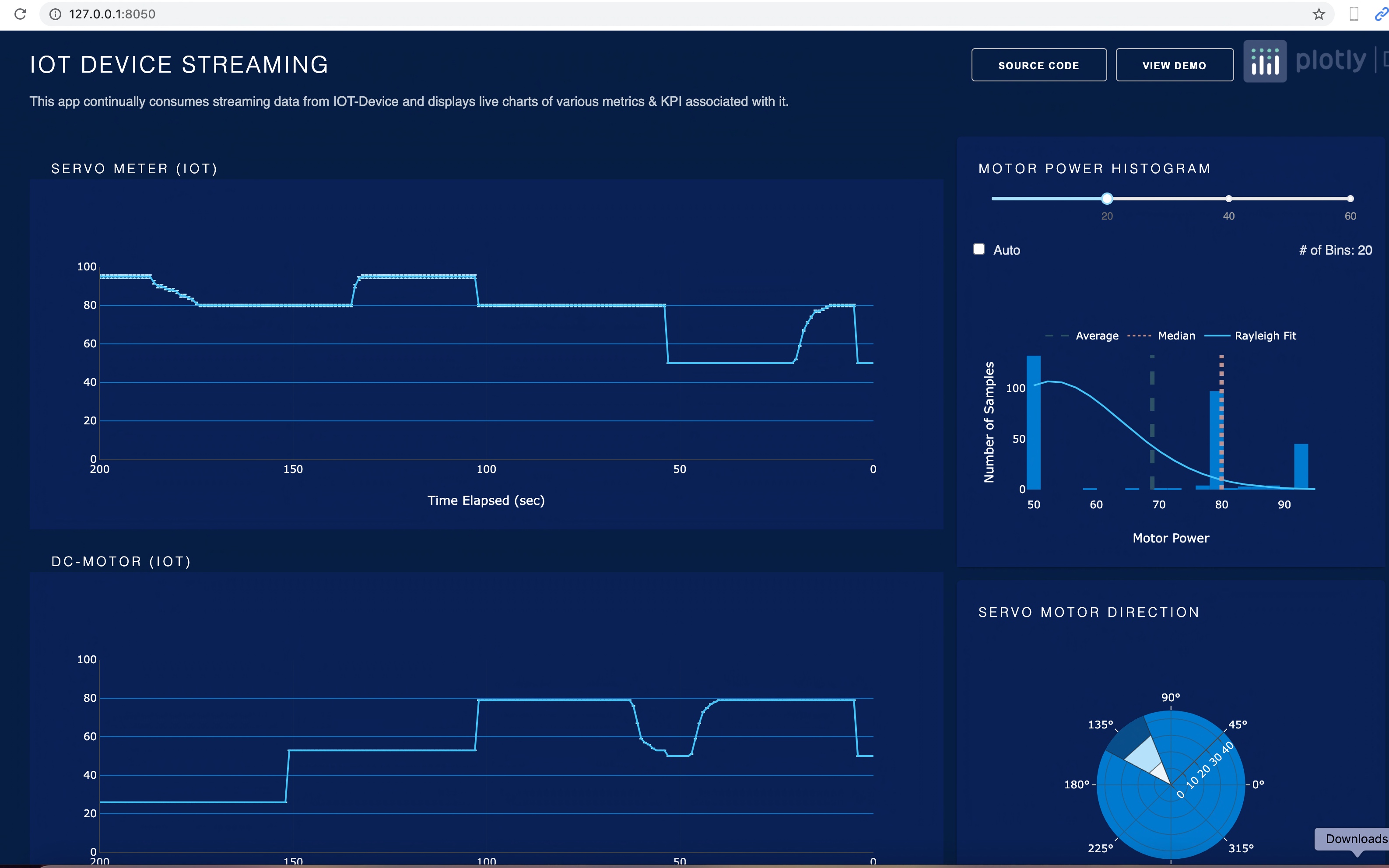
Task: Enable the Auto bins checkbox
Action: click(x=979, y=249)
